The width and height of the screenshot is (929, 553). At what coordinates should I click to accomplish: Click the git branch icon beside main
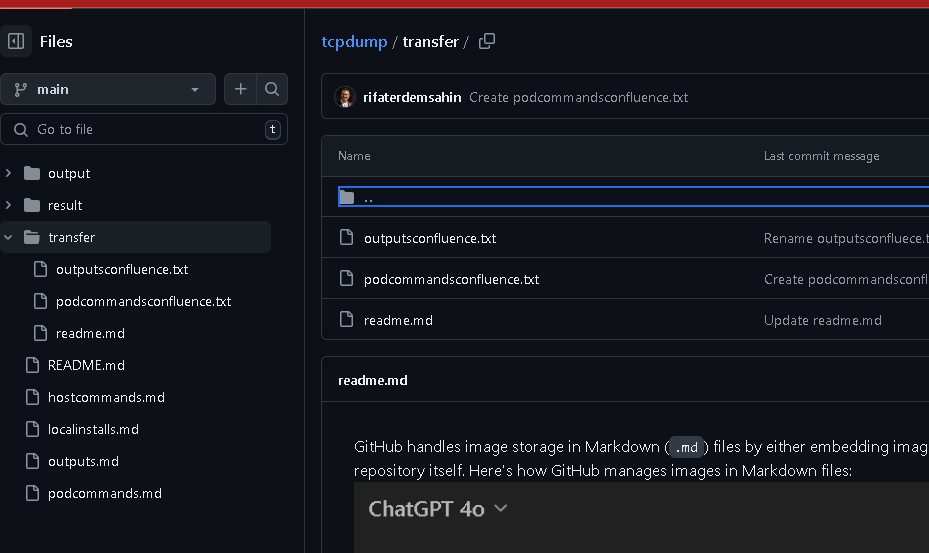pos(21,89)
